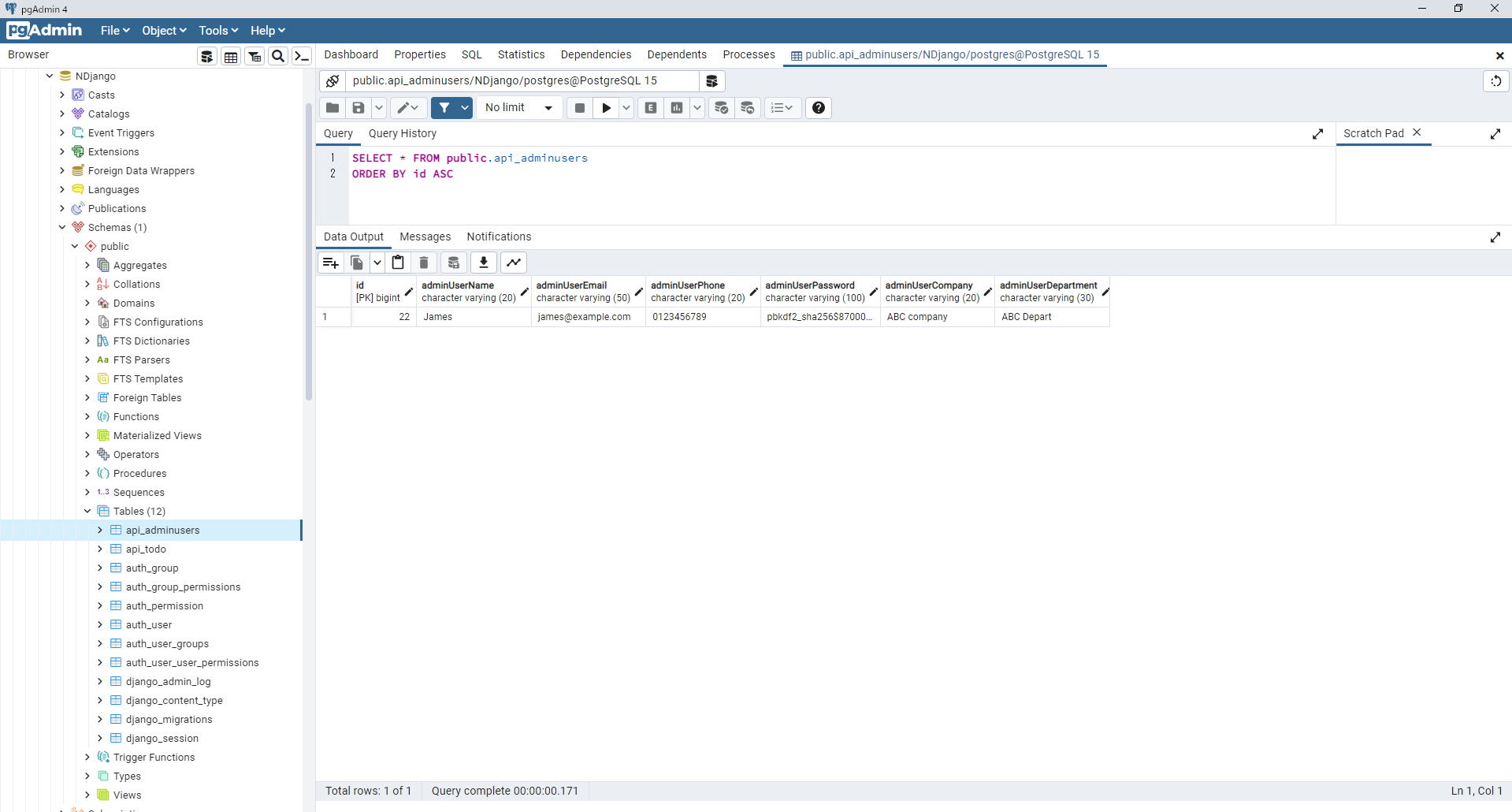
Task: Click the View Data table icon in Browser toolbar
Action: 231,56
